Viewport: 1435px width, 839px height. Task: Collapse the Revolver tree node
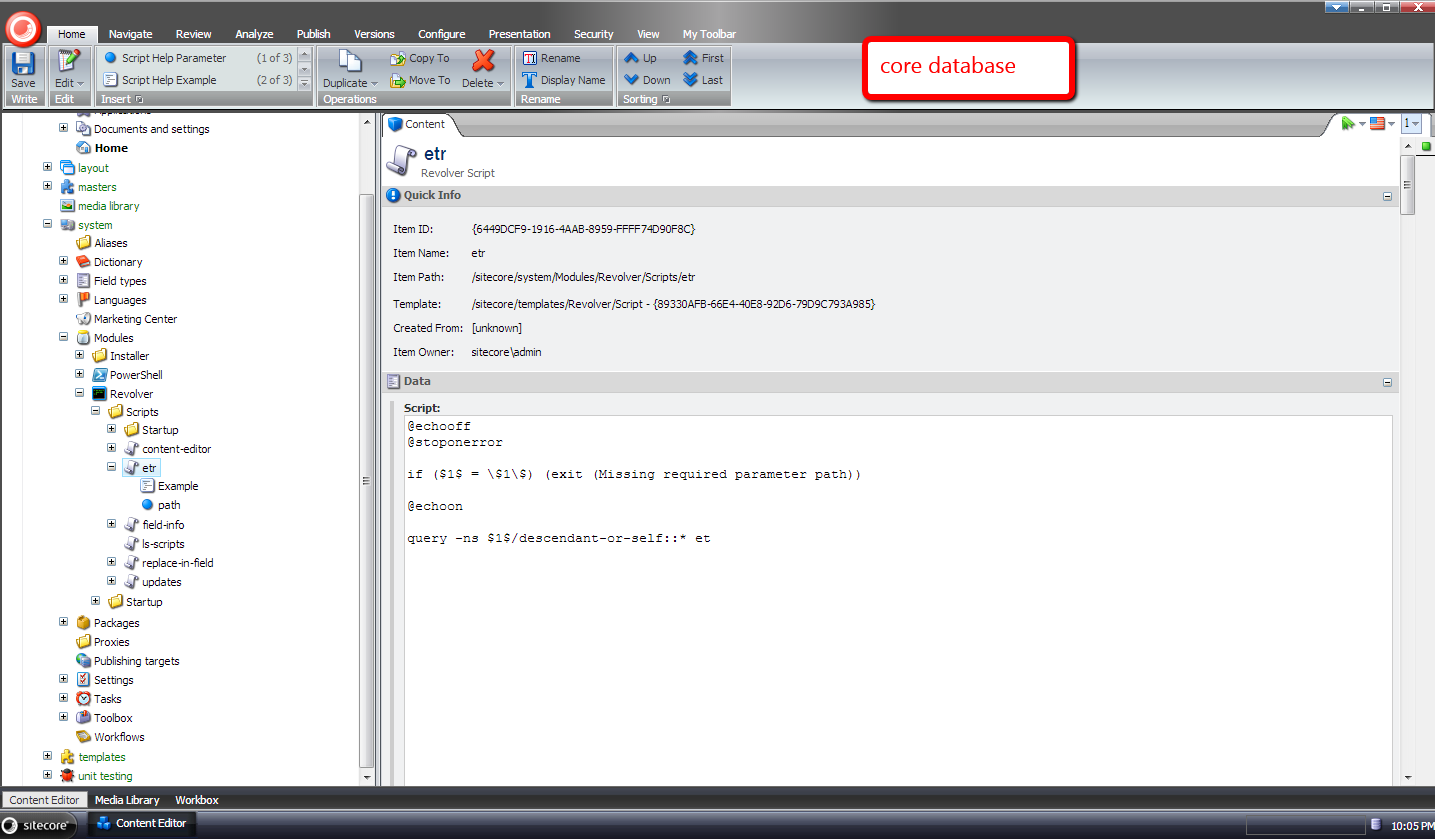click(80, 394)
